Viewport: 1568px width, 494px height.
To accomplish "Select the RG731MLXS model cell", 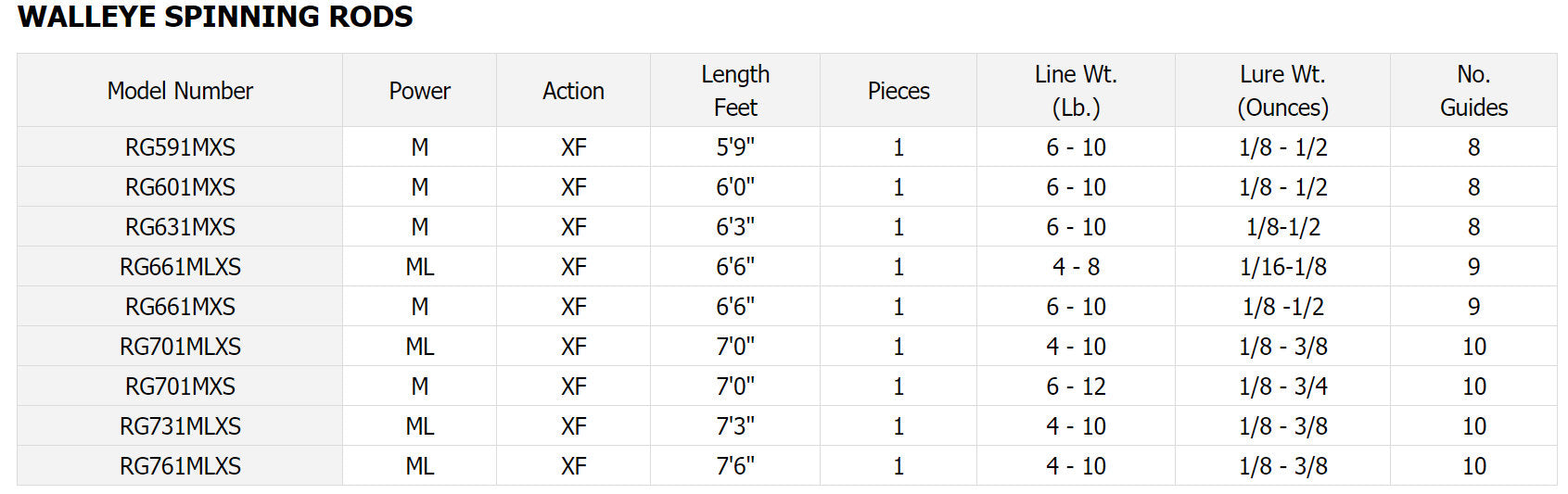I will click(180, 426).
